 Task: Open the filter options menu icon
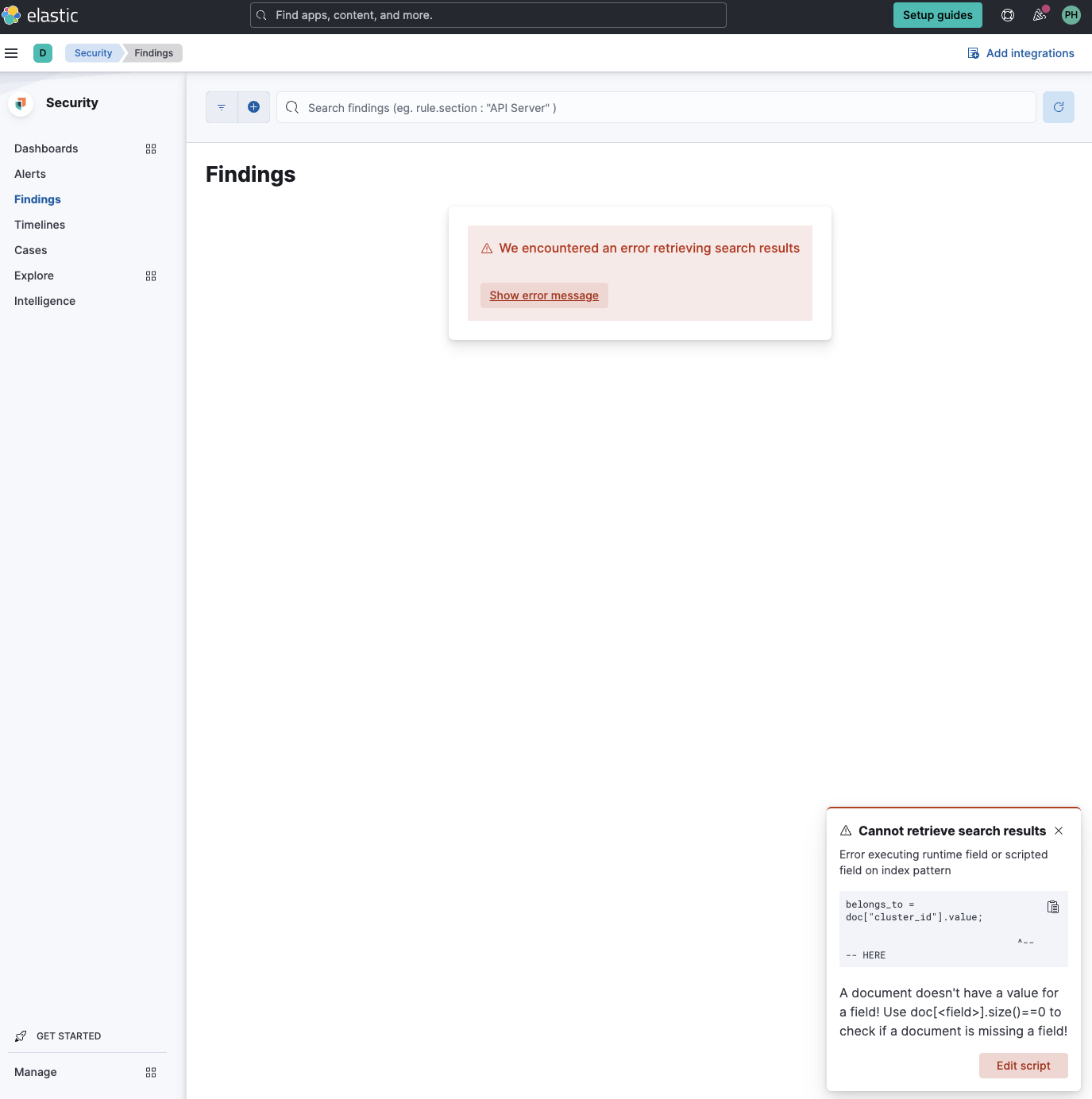pos(222,107)
